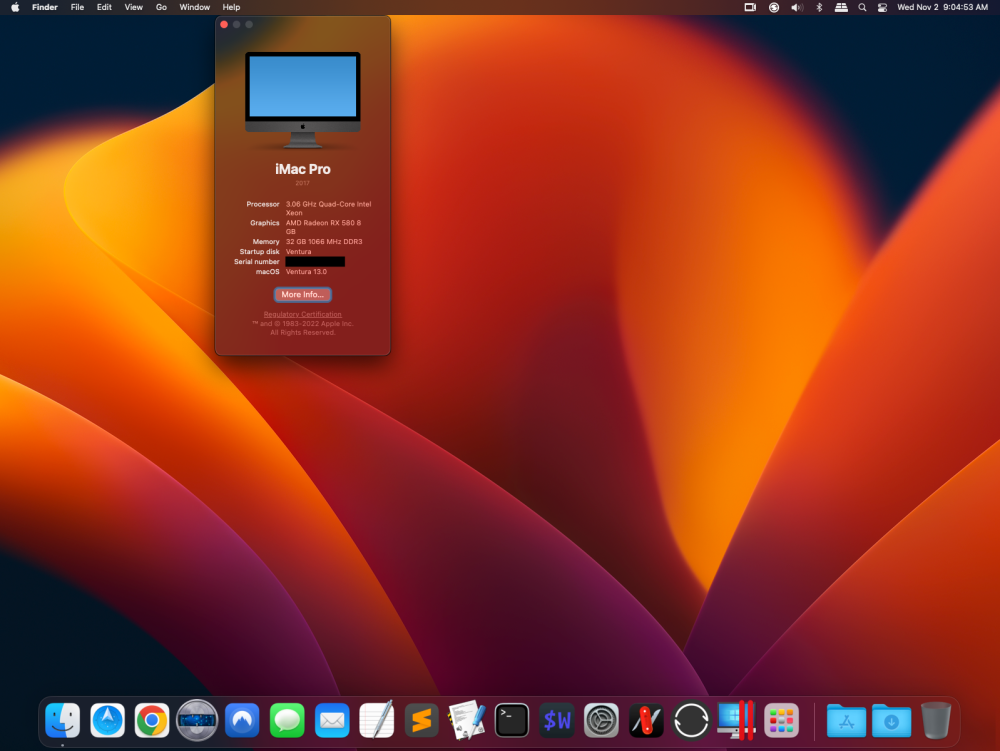Launch Terminal from the dock
This screenshot has height=751, width=1000.
[511, 720]
